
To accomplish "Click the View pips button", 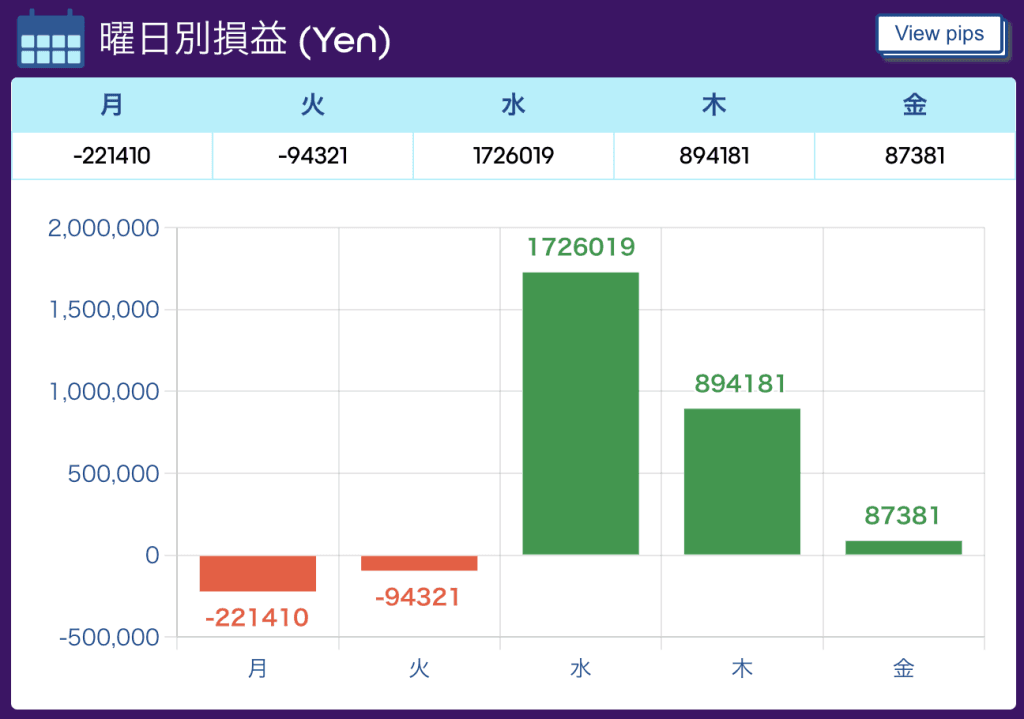I will click(x=939, y=34).
